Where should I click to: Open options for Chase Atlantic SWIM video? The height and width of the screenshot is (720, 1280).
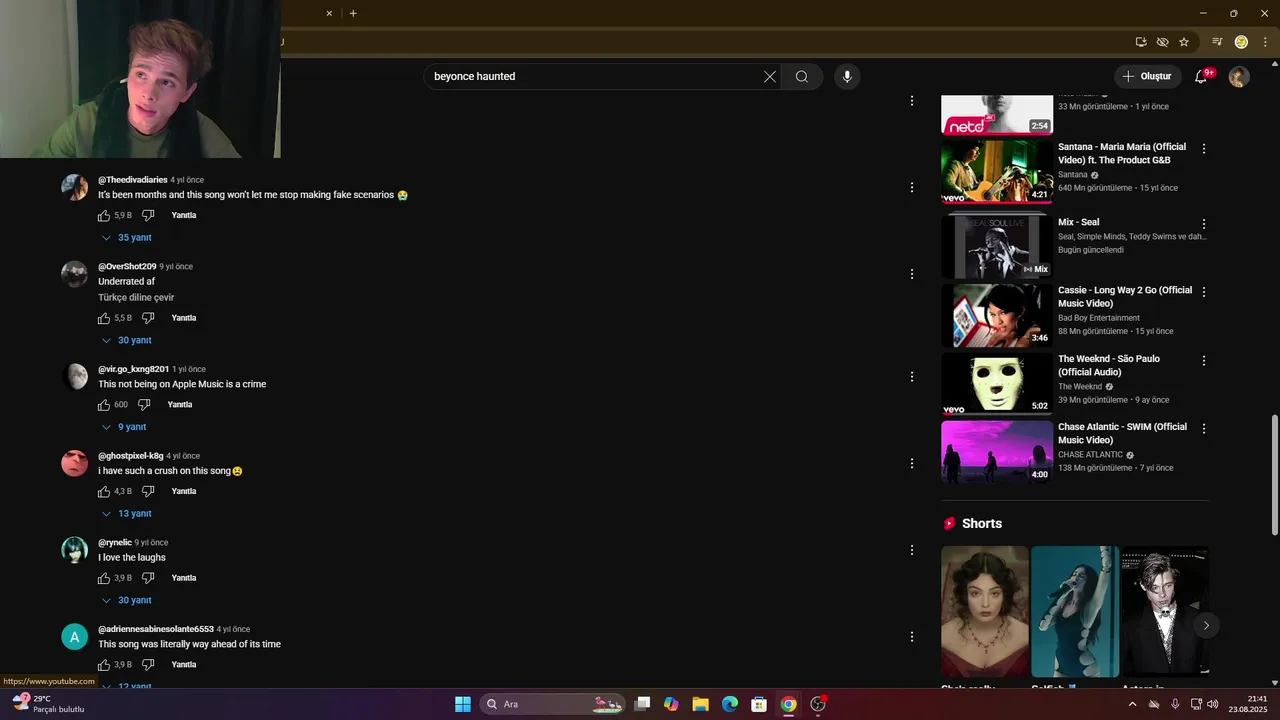[x=1204, y=429]
